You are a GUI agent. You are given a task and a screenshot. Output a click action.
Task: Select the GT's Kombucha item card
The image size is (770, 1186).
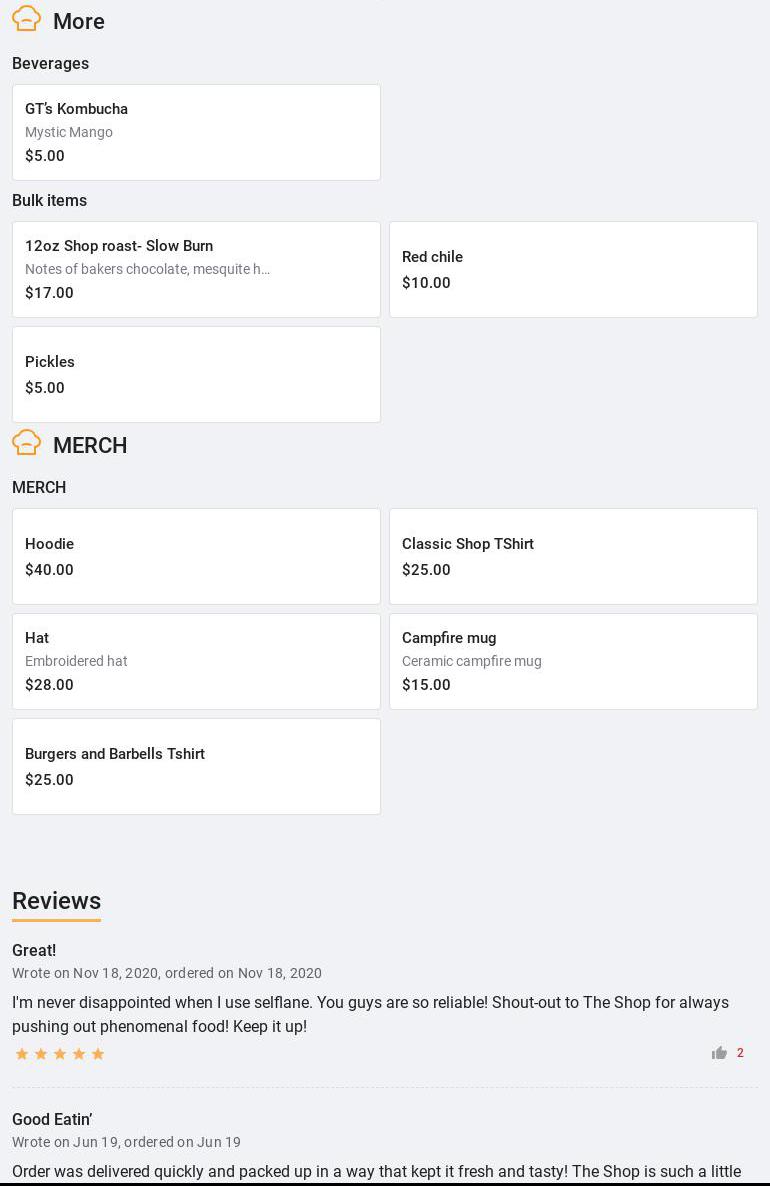196,132
